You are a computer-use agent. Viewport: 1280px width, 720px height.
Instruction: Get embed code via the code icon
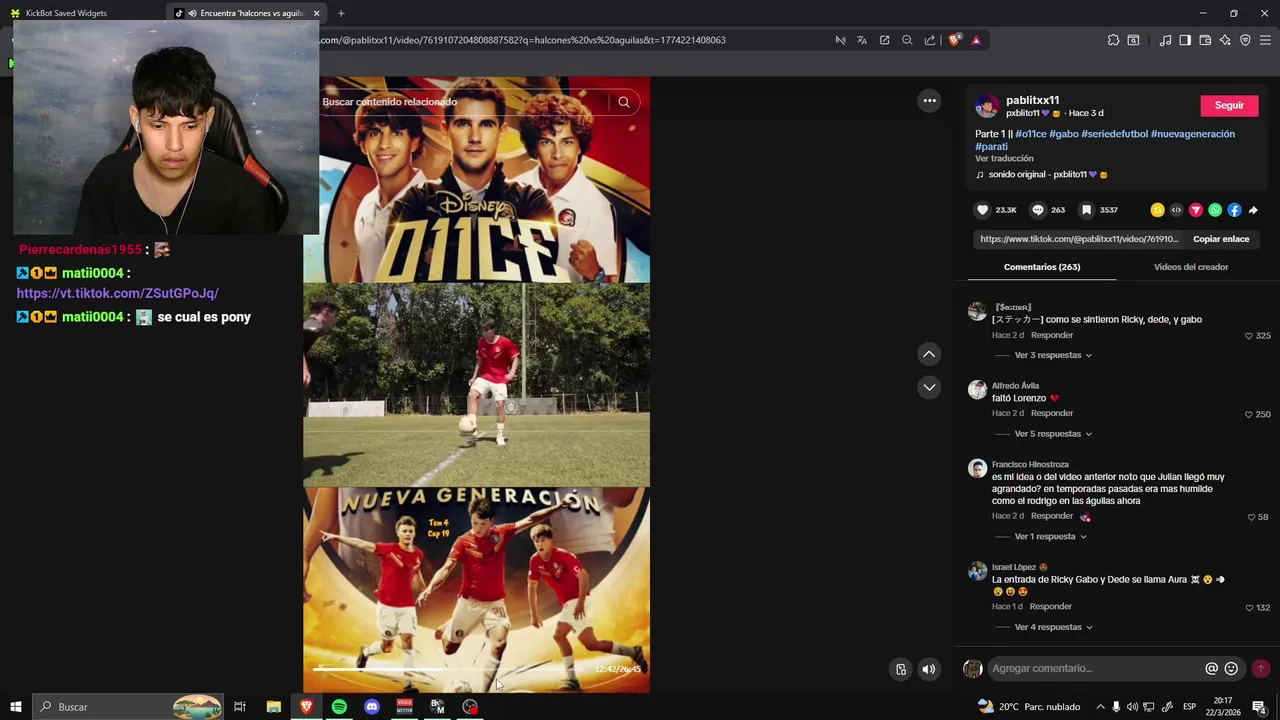1176,210
